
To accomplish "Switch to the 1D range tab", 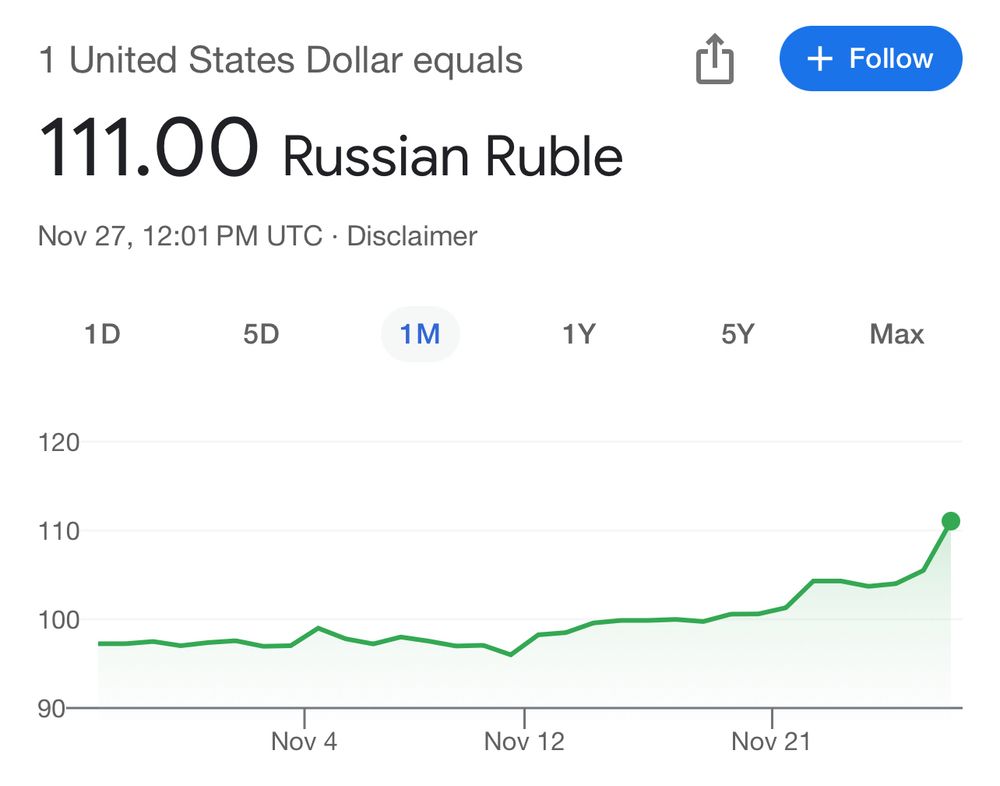I will coord(102,334).
